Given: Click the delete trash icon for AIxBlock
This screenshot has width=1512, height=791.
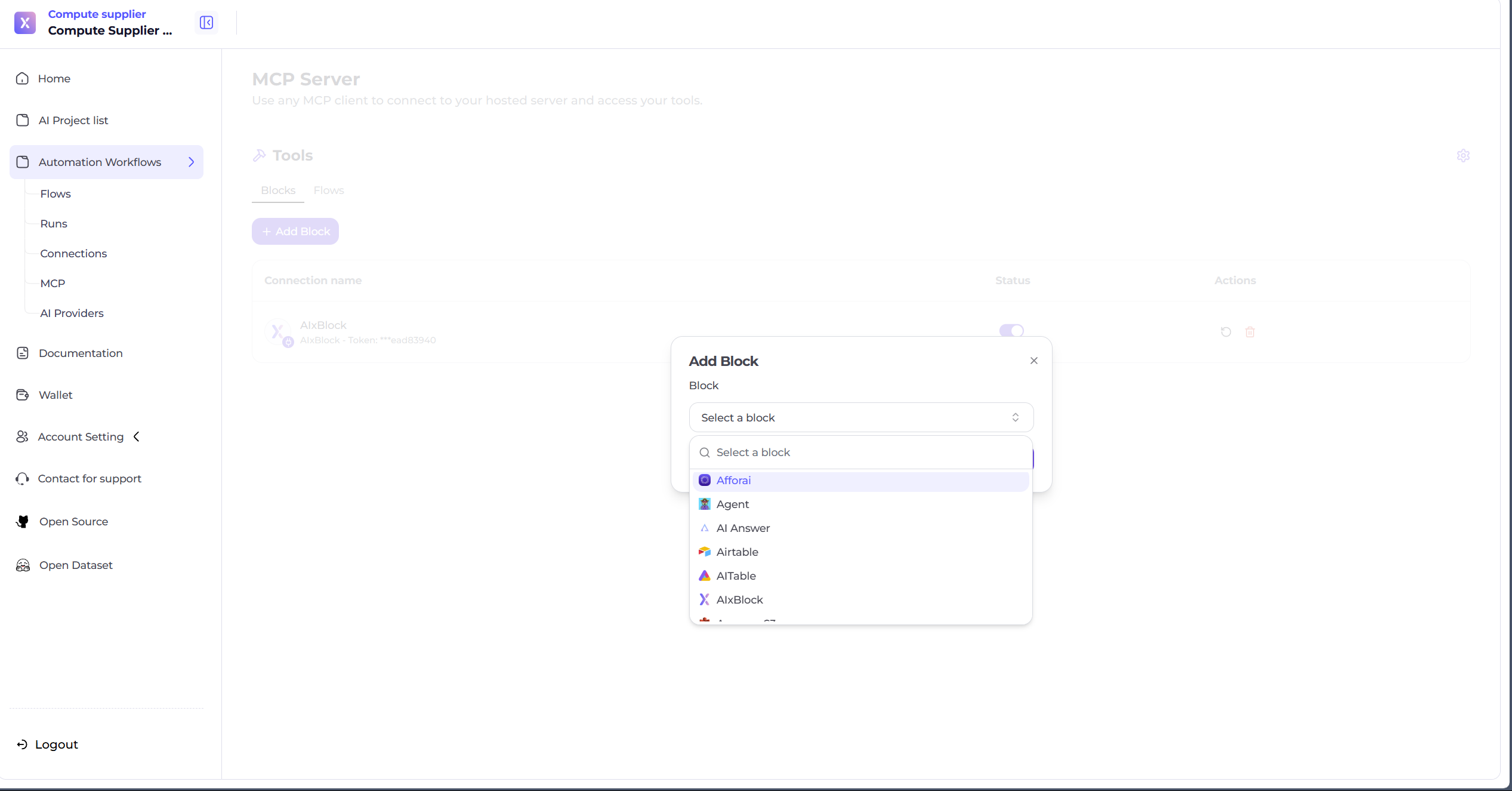Looking at the screenshot, I should [x=1250, y=332].
